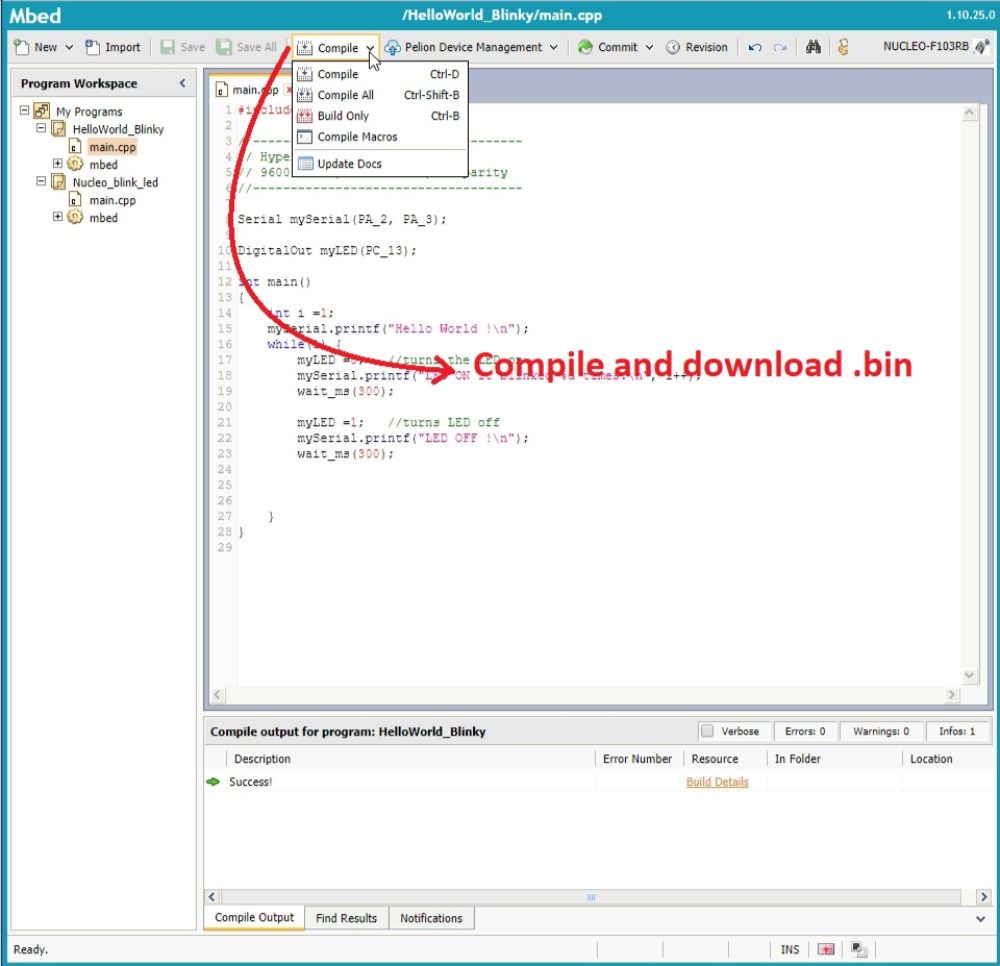
Task: Select the NUCLEO-F103RB target platform
Action: (x=925, y=47)
